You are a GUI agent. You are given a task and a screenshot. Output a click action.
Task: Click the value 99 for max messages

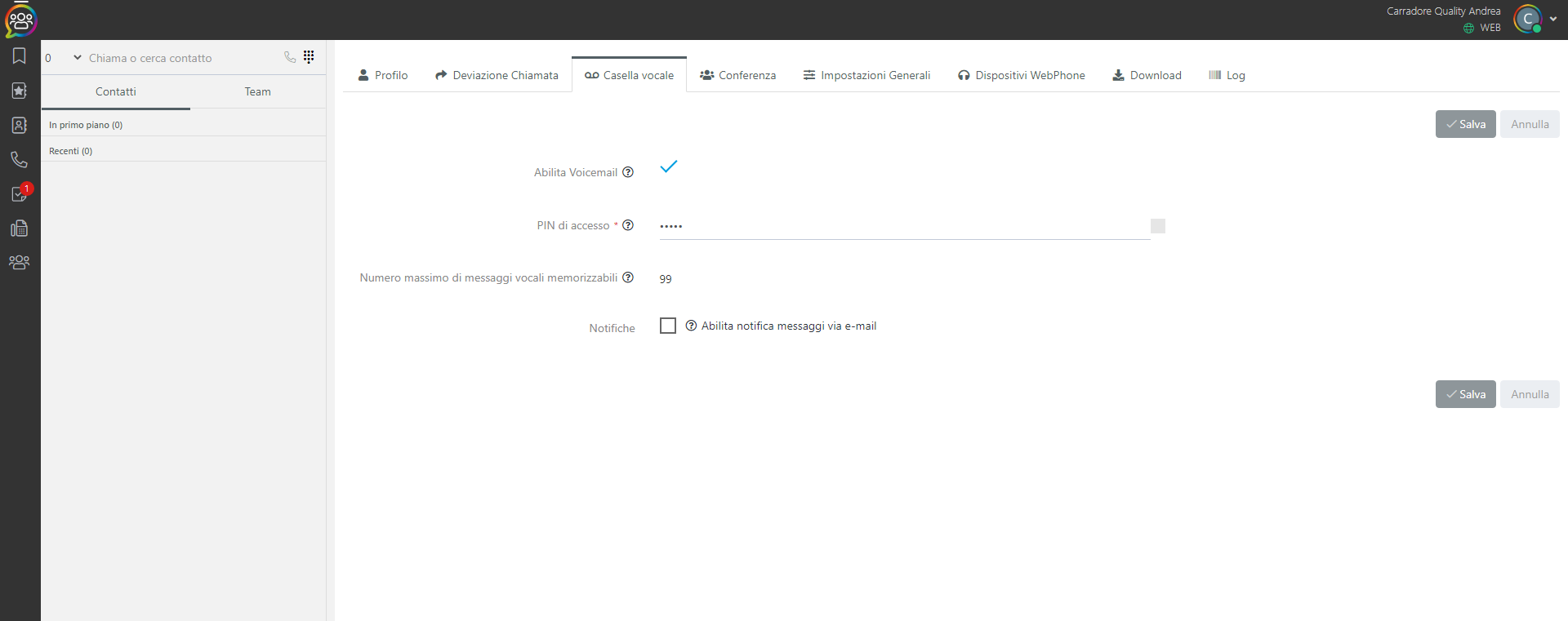(666, 279)
